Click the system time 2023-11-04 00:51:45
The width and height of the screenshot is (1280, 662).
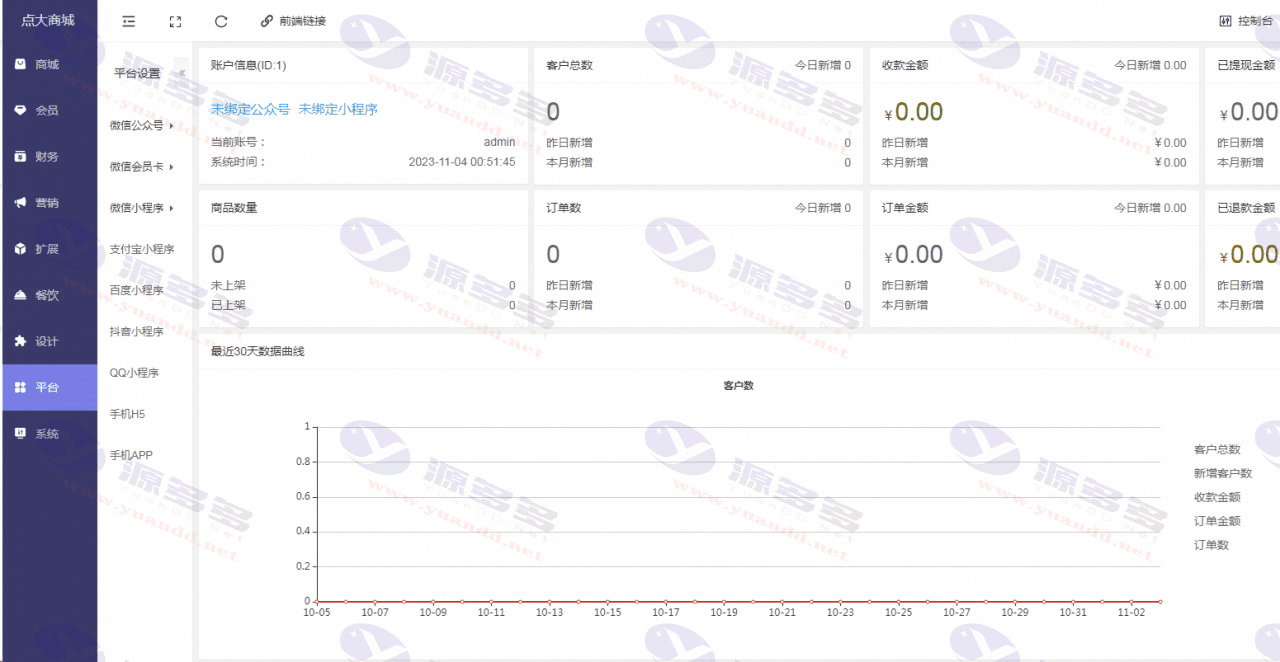tap(462, 162)
